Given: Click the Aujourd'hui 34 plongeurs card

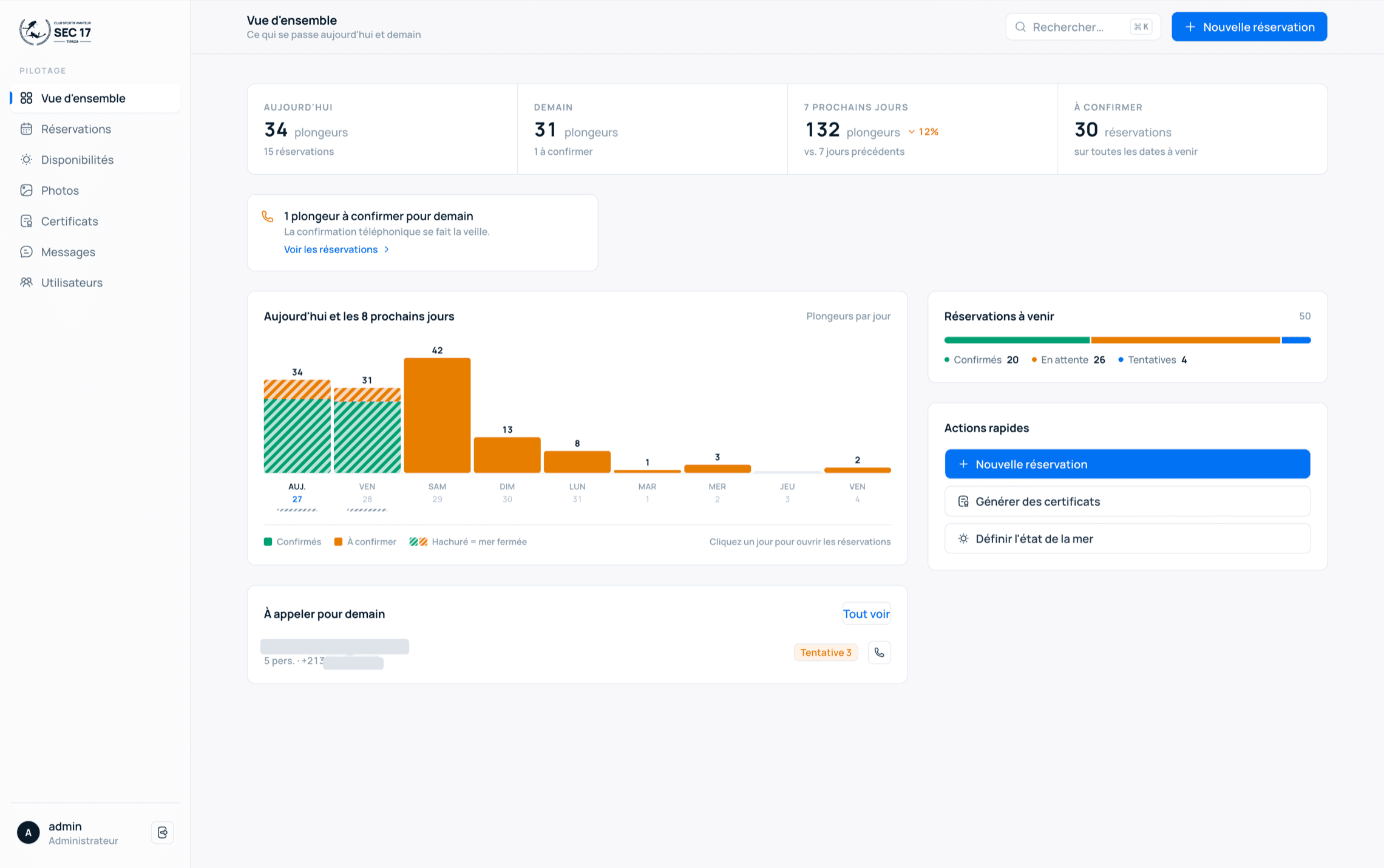Looking at the screenshot, I should (382, 129).
